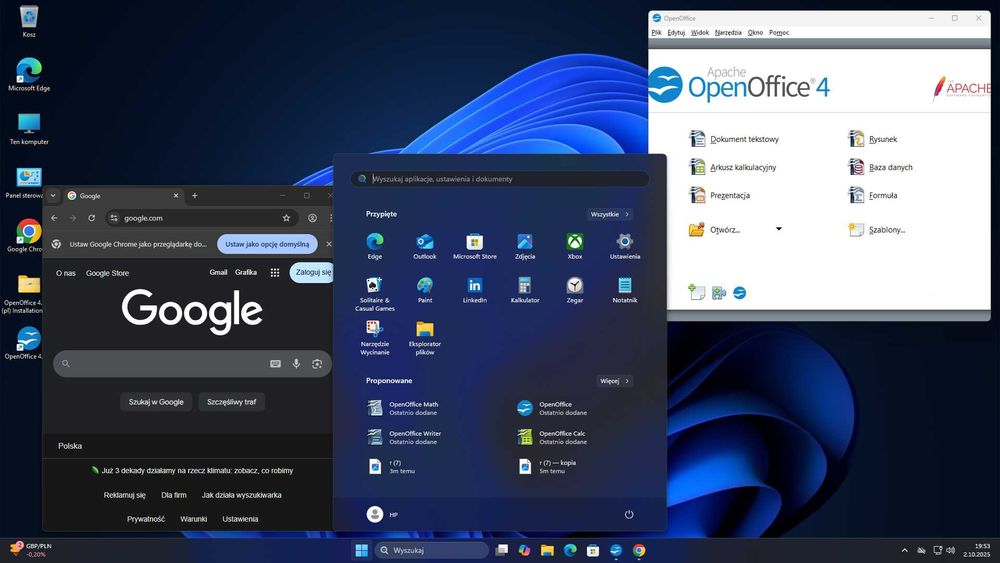Viewport: 1000px width, 563px height.
Task: Open Eksplorator plików in Start menu
Action: 425,337
